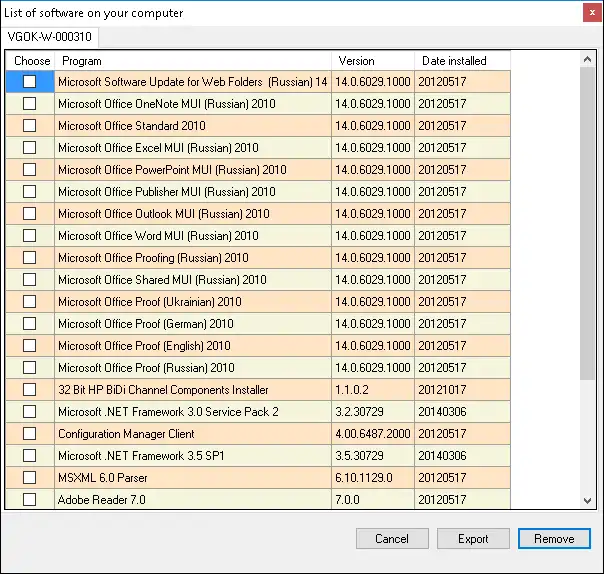Tick checkbox for Office Shared MUI (Russian)

30,279
